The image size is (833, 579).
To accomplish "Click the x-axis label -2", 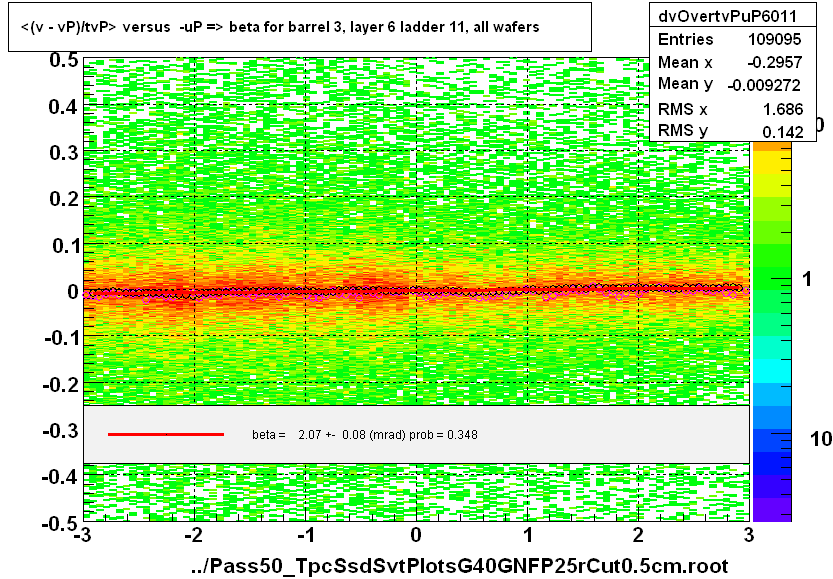I will click(193, 535).
